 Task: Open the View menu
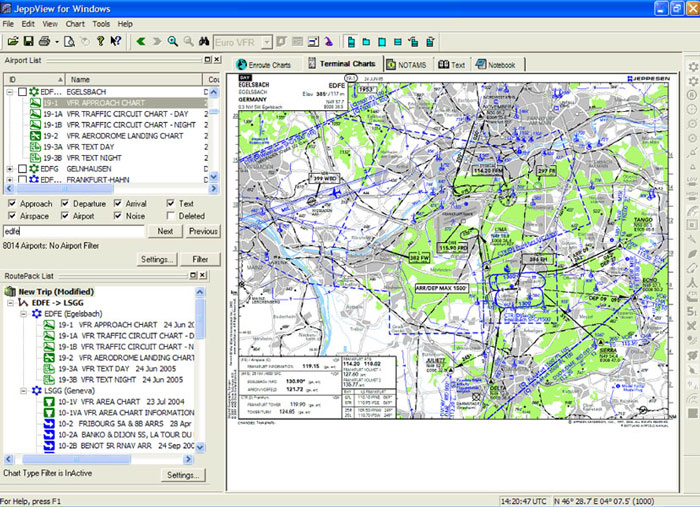[x=50, y=24]
